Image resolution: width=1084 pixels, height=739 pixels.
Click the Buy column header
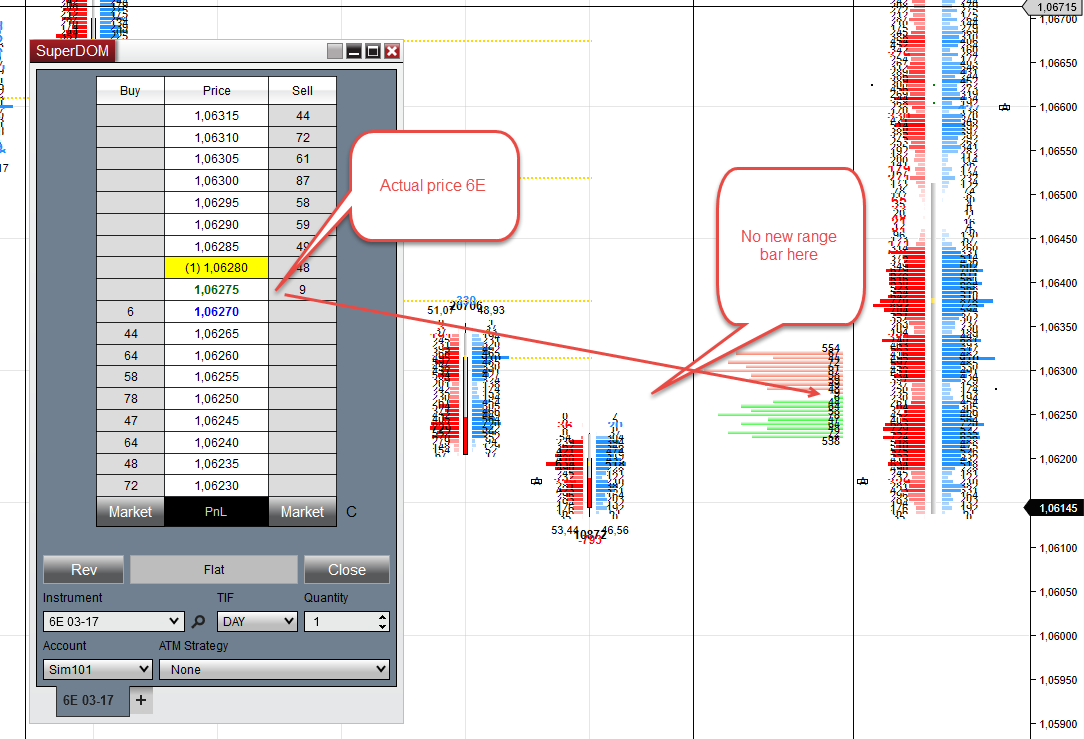[x=130, y=91]
